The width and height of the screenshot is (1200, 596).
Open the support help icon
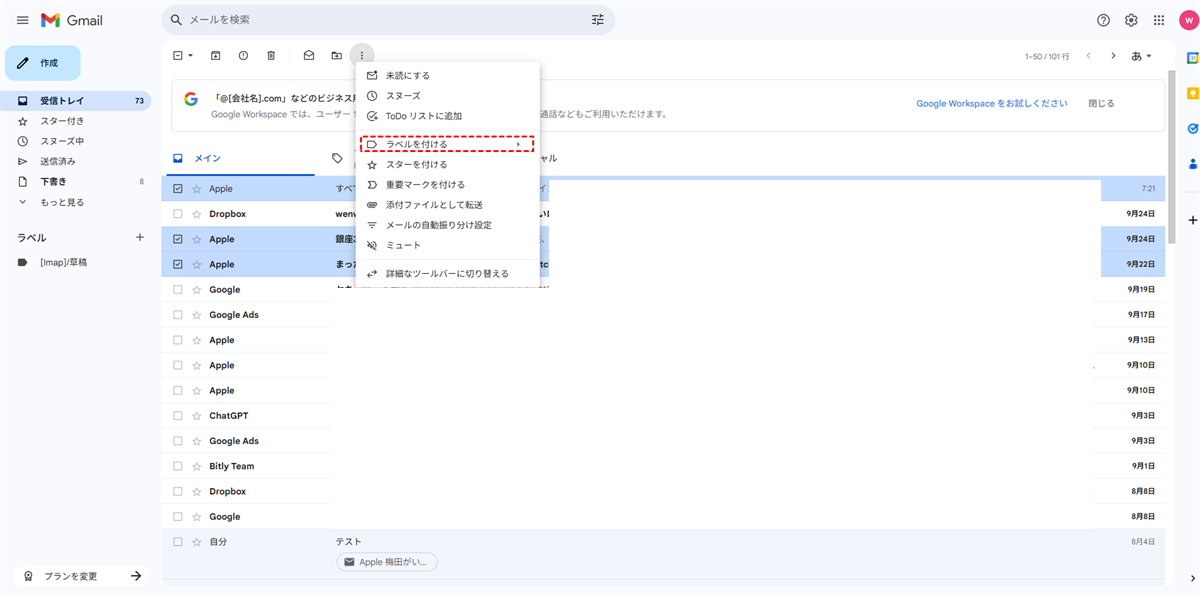[1104, 20]
